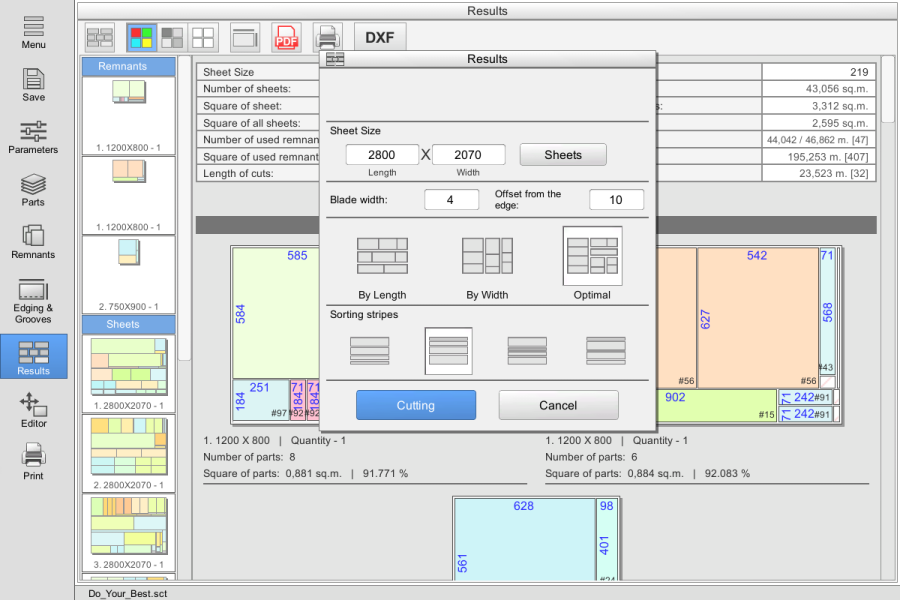Open Remnants section in sidebar
Image resolution: width=900 pixels, height=600 pixels.
(x=33, y=242)
